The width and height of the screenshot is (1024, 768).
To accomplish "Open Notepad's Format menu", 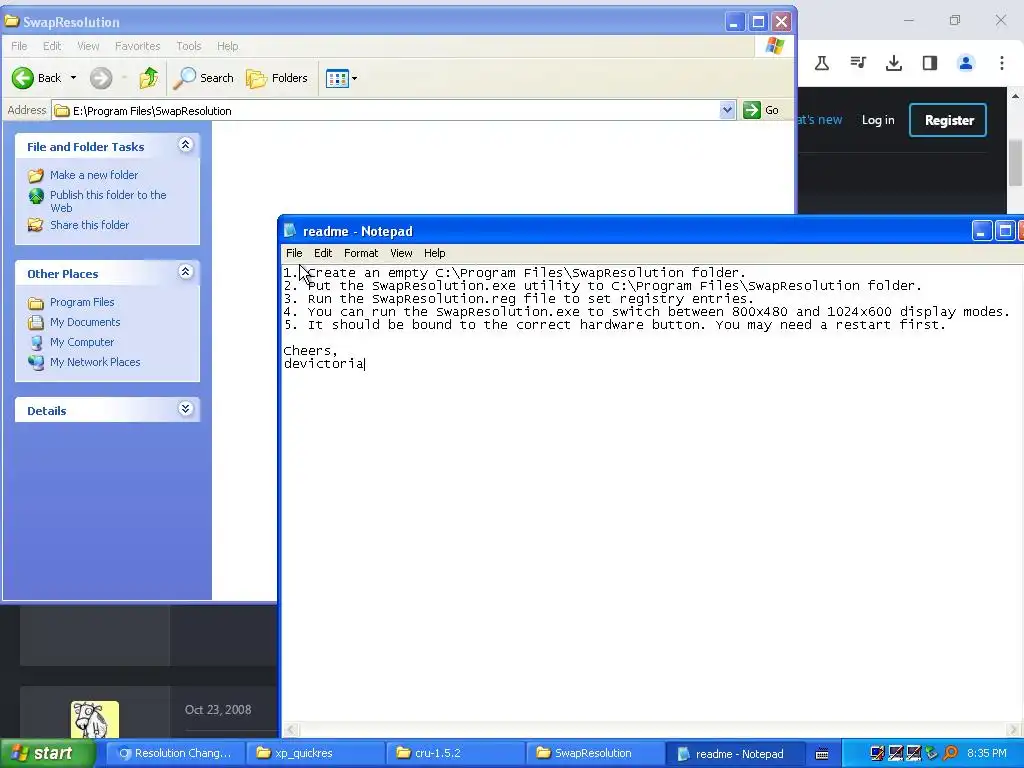I will [361, 253].
